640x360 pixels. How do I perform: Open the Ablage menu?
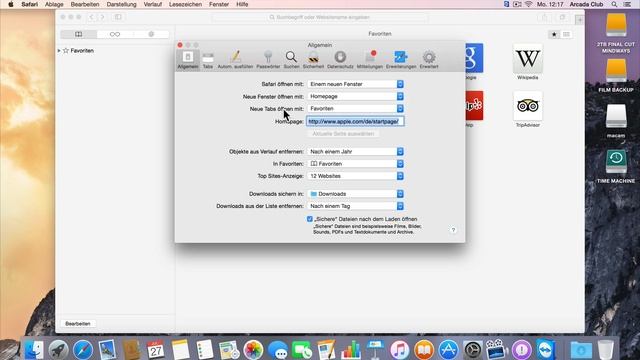pyautogui.click(x=54, y=4)
